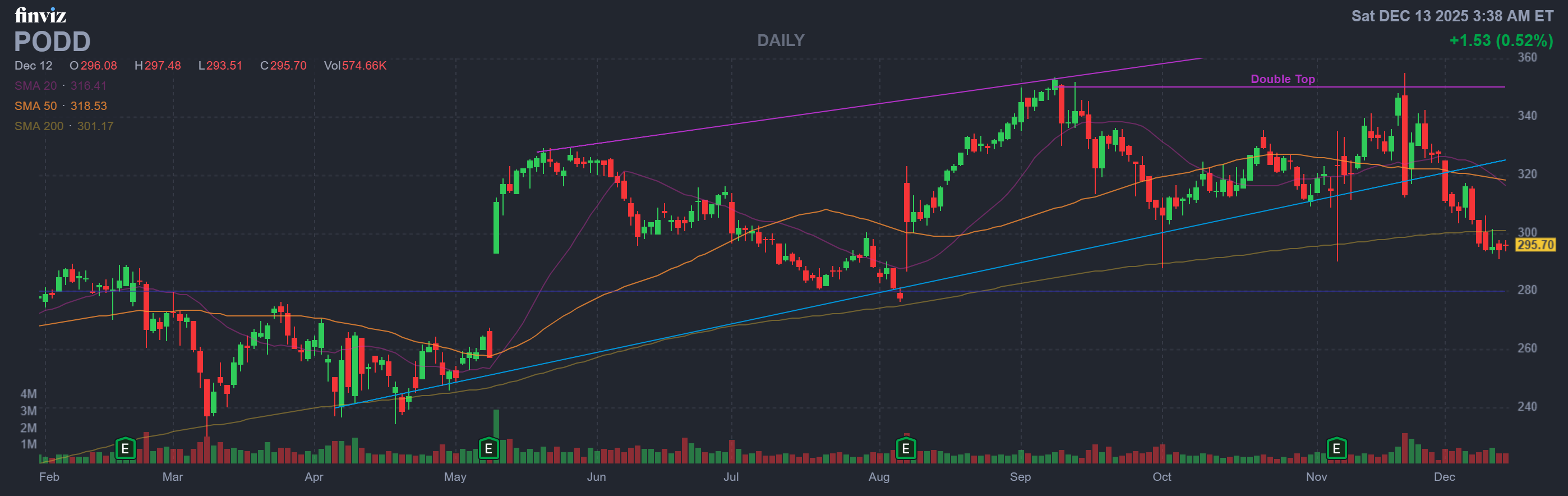Click the finviz logo
This screenshot has width=1568, height=496.
(40, 15)
